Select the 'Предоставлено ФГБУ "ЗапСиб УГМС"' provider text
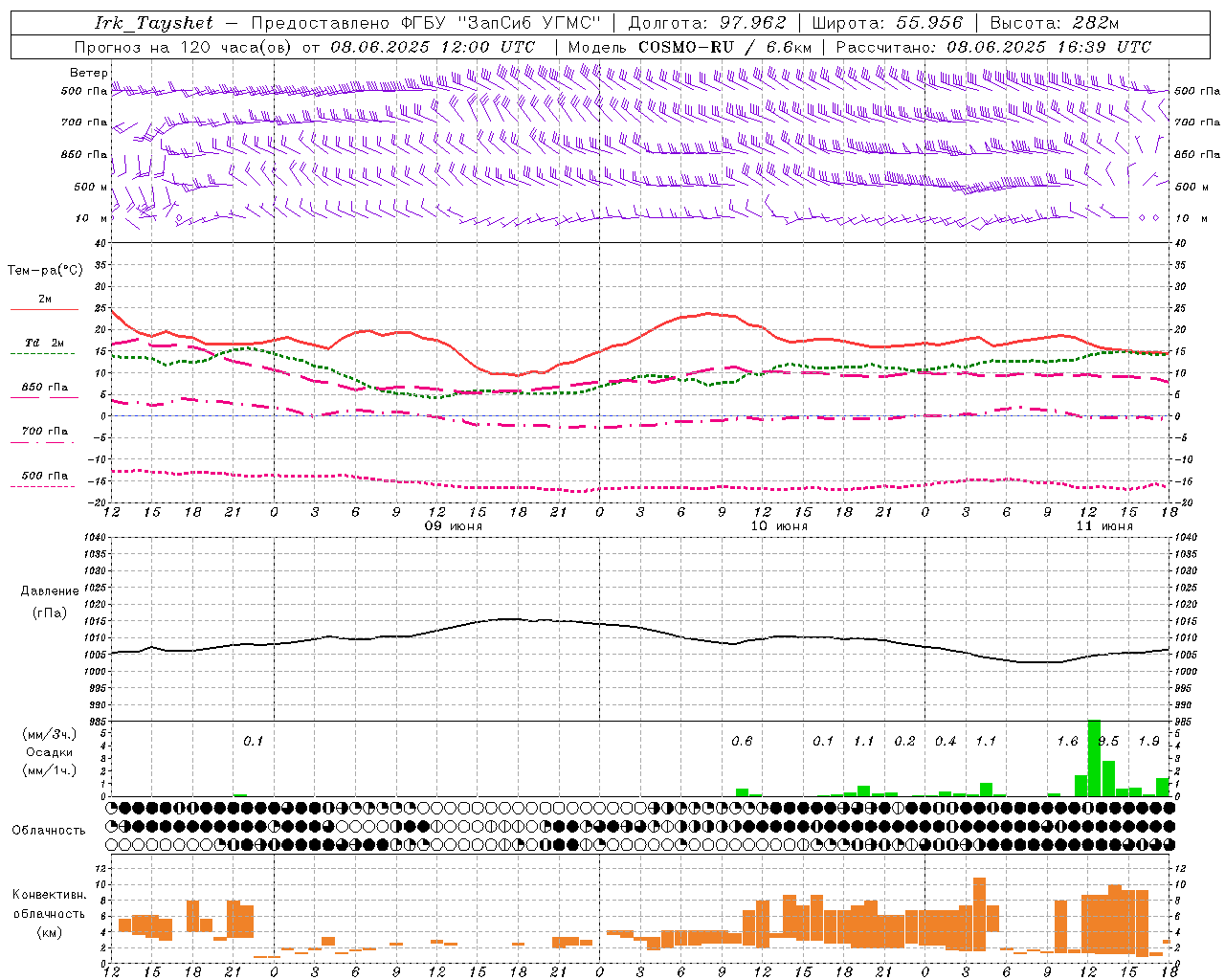Viewport: 1225px width, 980px height. pos(425,23)
